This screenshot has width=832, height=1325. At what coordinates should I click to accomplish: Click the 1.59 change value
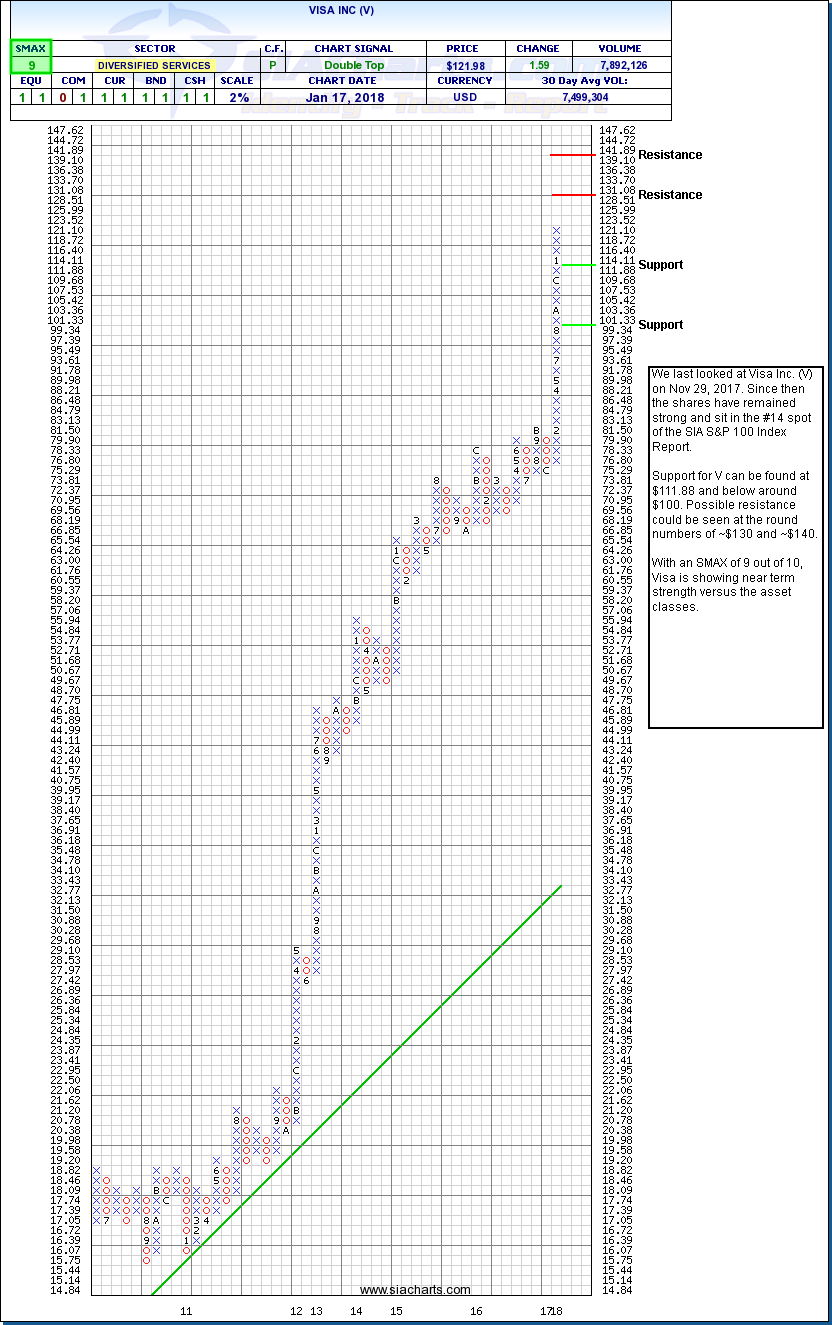[x=538, y=65]
